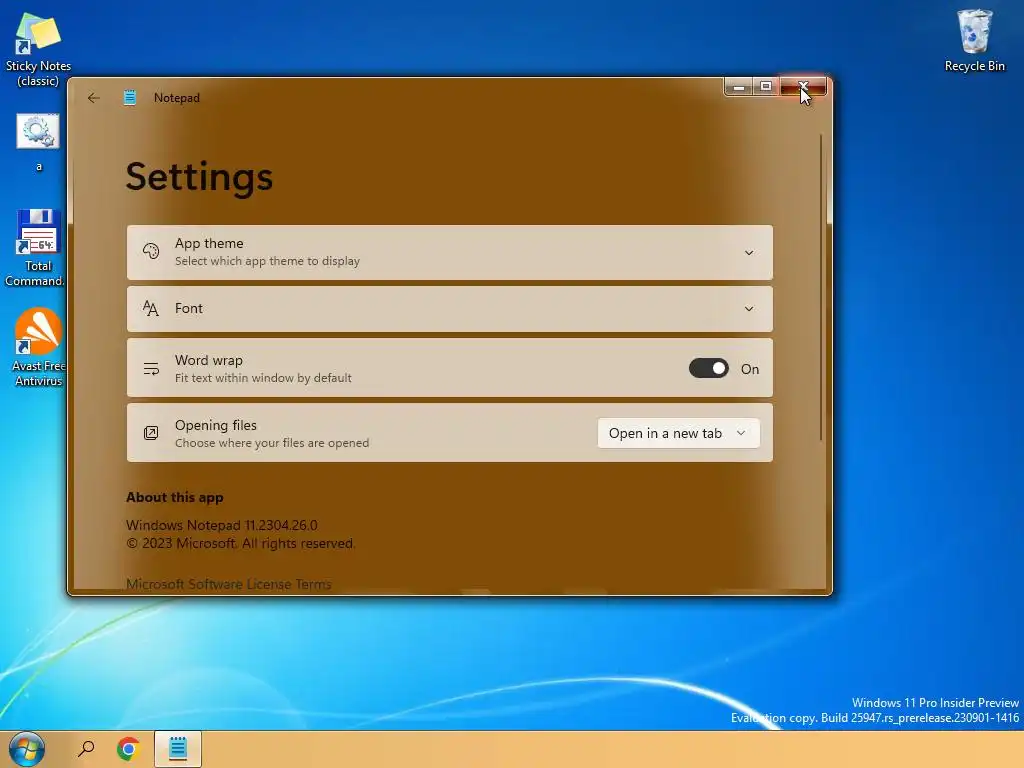Select the gear file named a
1024x768 pixels.
38,142
